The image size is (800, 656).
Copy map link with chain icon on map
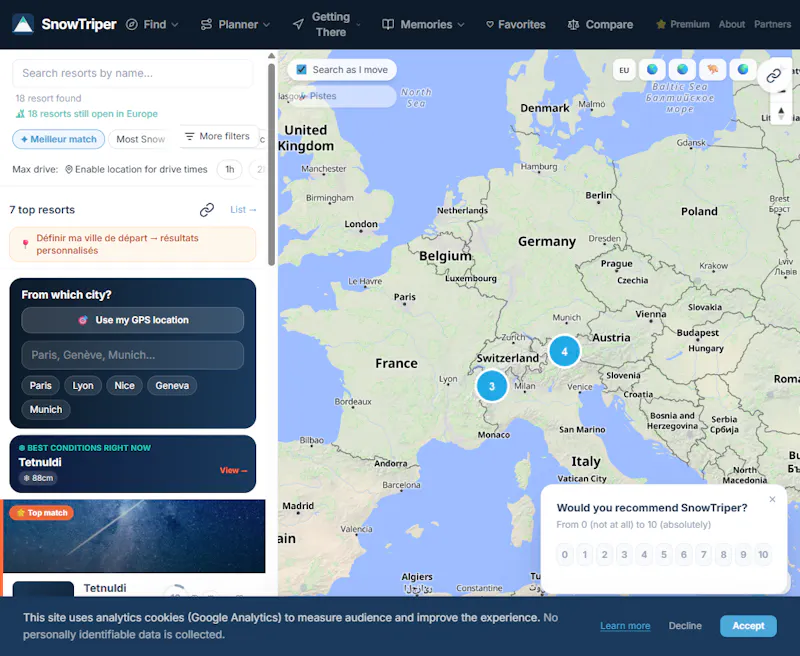(x=773, y=75)
